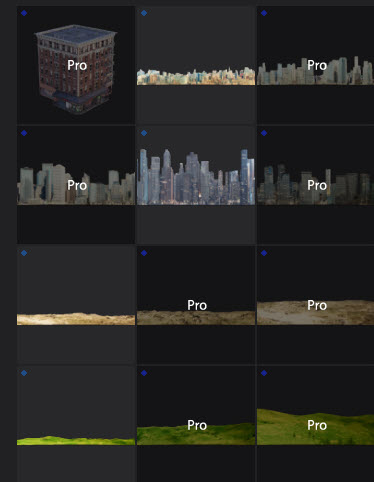Click the diamond icon on the brick building card

24,13
